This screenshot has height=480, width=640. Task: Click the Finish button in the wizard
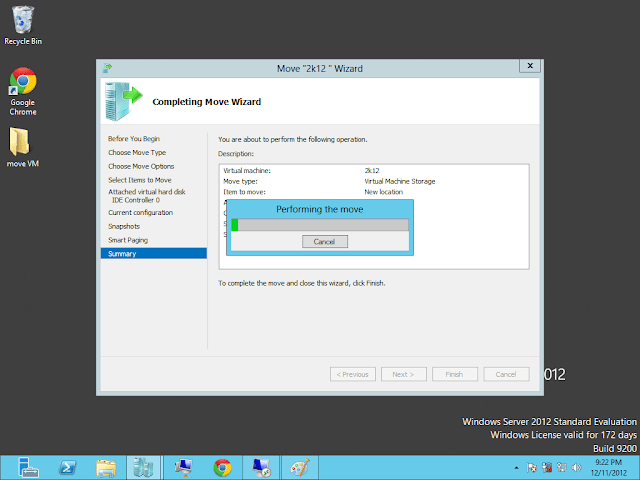click(454, 374)
